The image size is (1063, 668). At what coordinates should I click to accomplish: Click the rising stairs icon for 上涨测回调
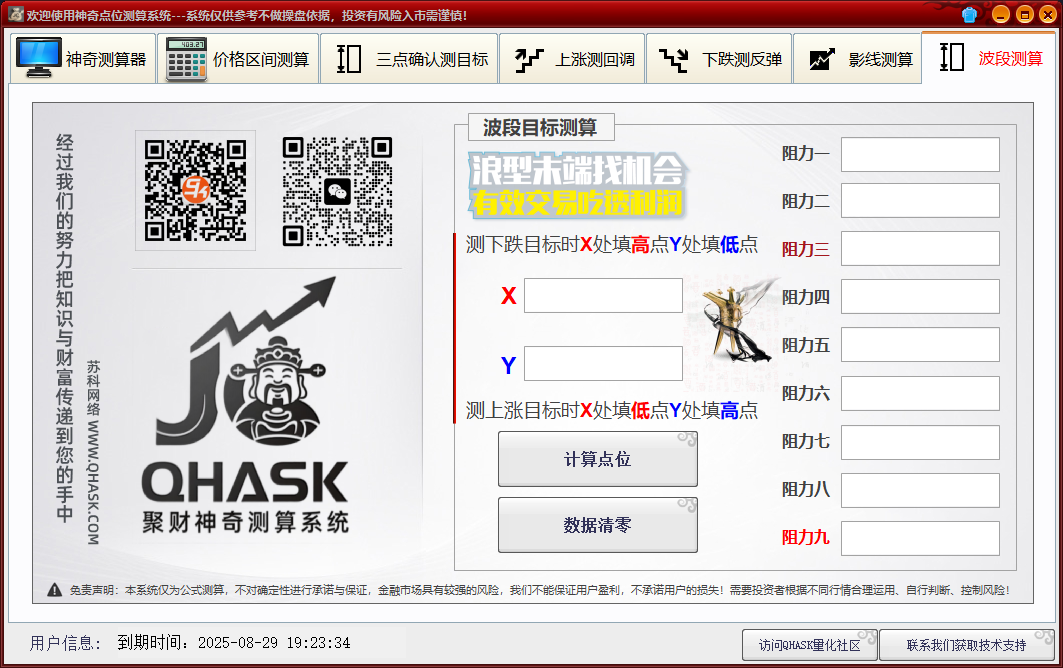(x=529, y=60)
